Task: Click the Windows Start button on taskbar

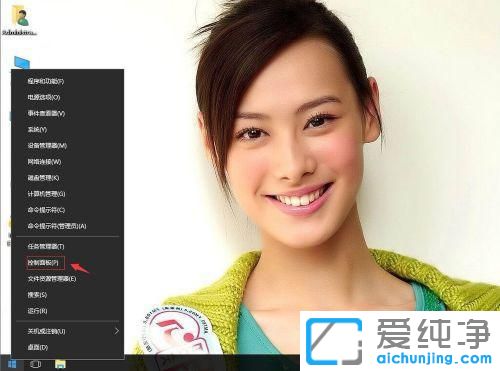Action: tap(12, 364)
